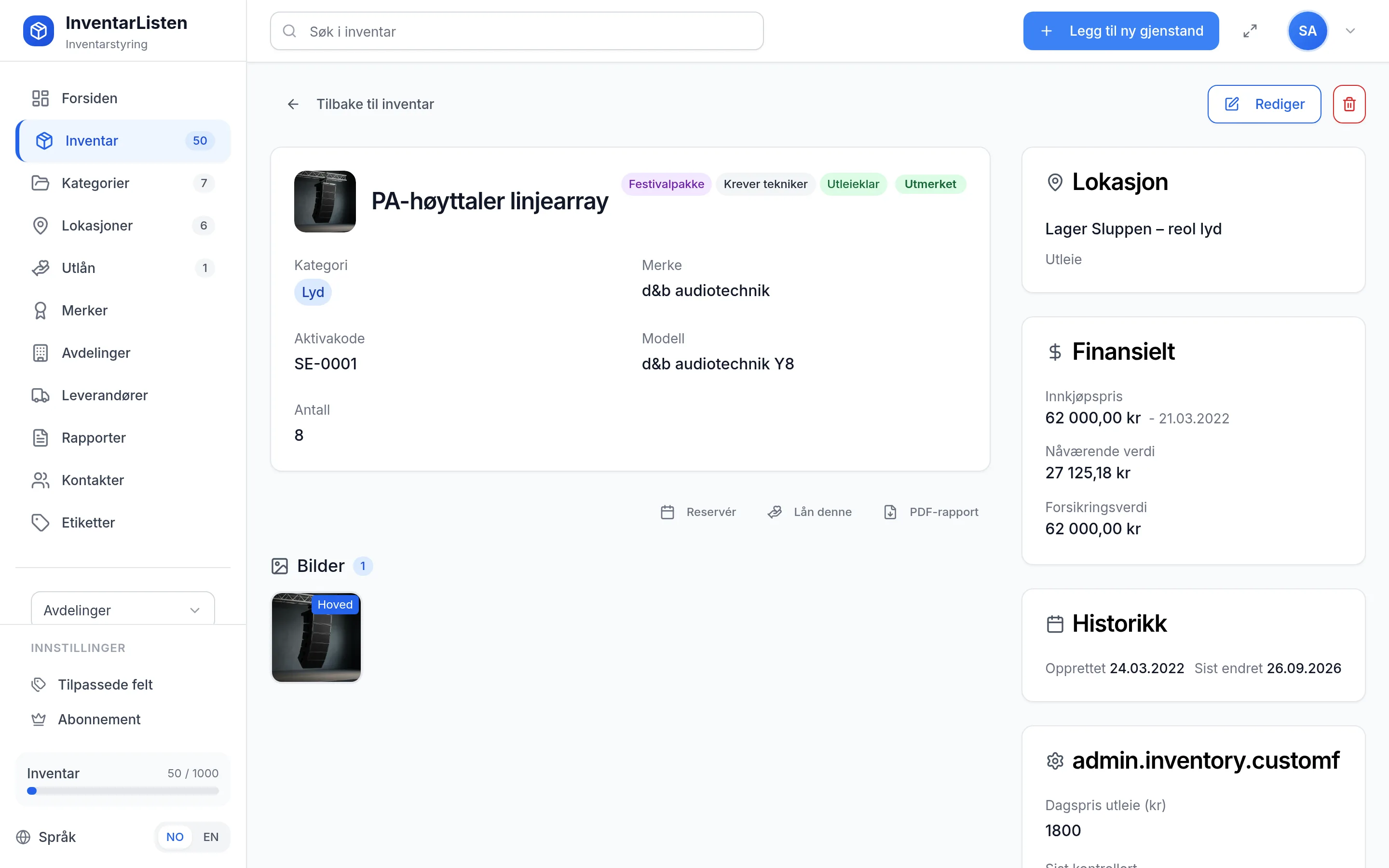Viewport: 1389px width, 868px height.
Task: Click the Krever tekniker tag
Action: click(x=765, y=184)
